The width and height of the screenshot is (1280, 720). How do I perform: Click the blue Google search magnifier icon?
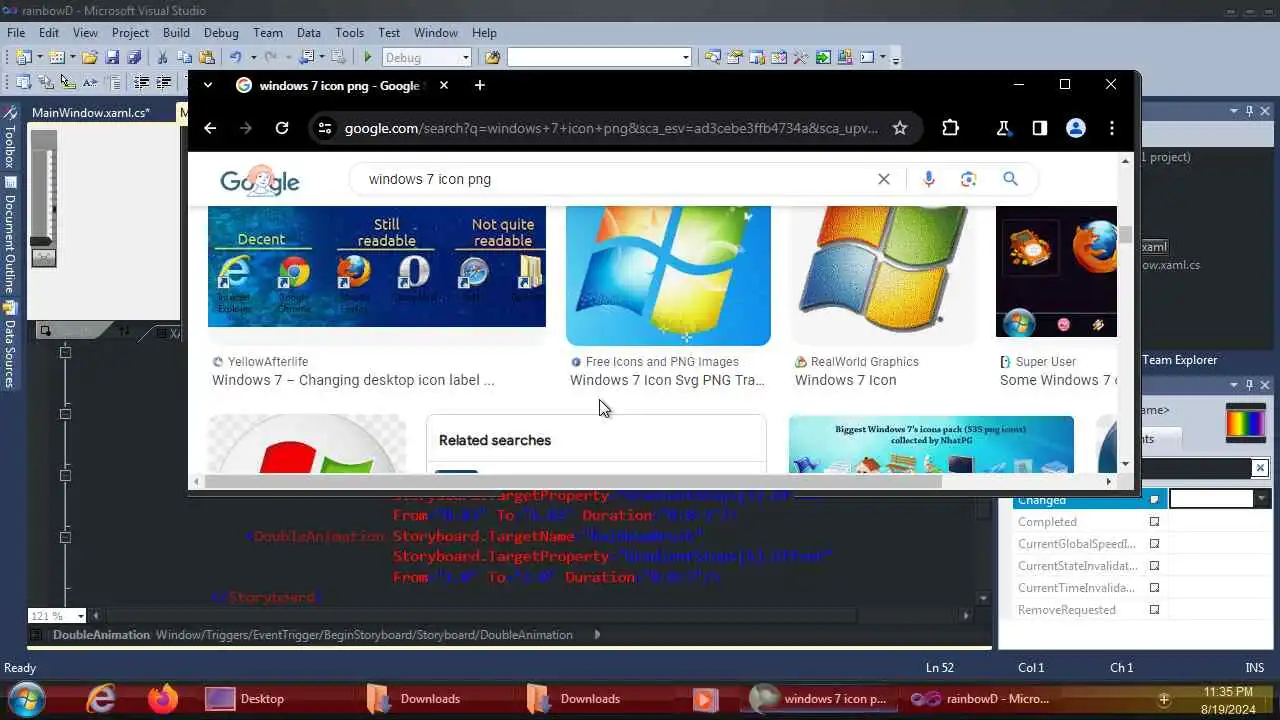tap(1010, 179)
